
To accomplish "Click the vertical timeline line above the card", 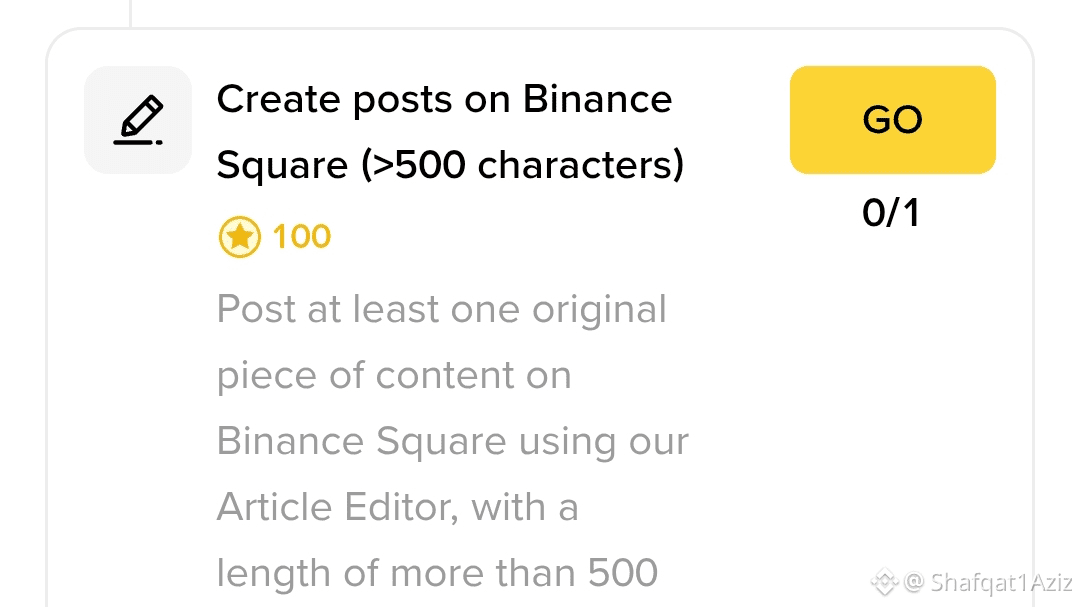I will 131,12.
